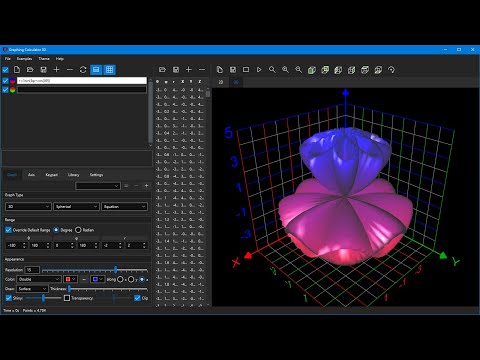The width and height of the screenshot is (480, 360).
Task: Click the rotate arrow icon in the graph toolbar
Action: tap(391, 70)
